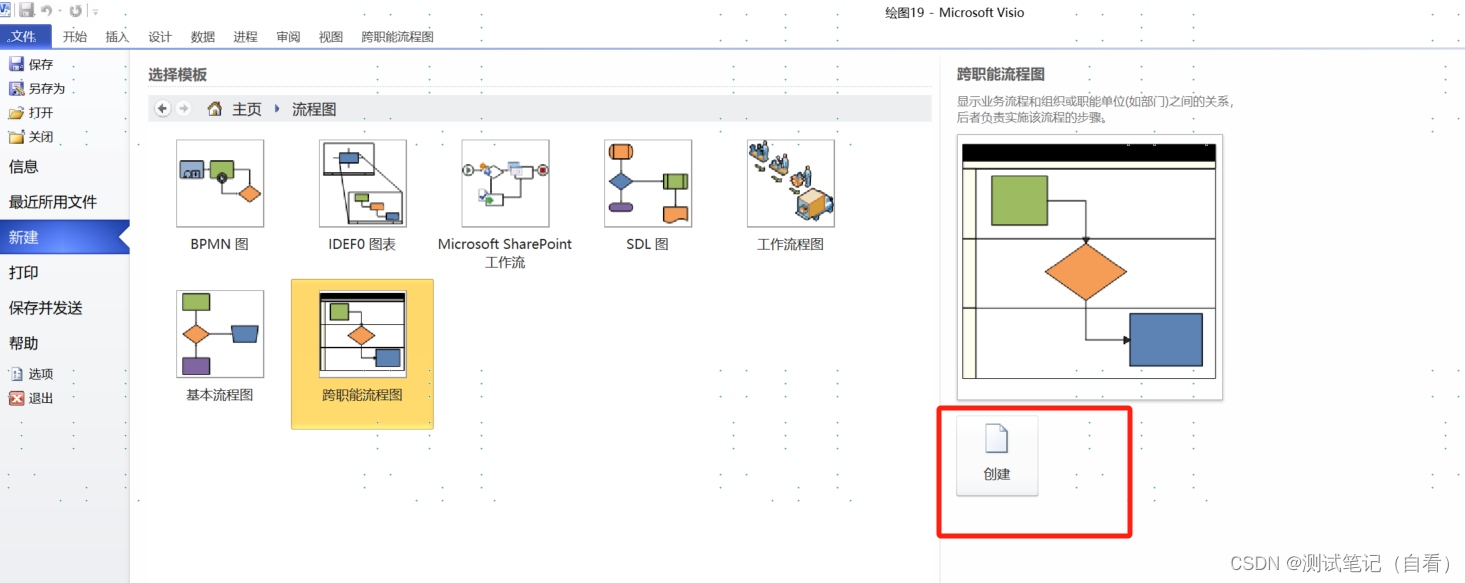The height and width of the screenshot is (583, 1465).
Task: Switch to the 设计 ribbon tab
Action: pos(160,37)
